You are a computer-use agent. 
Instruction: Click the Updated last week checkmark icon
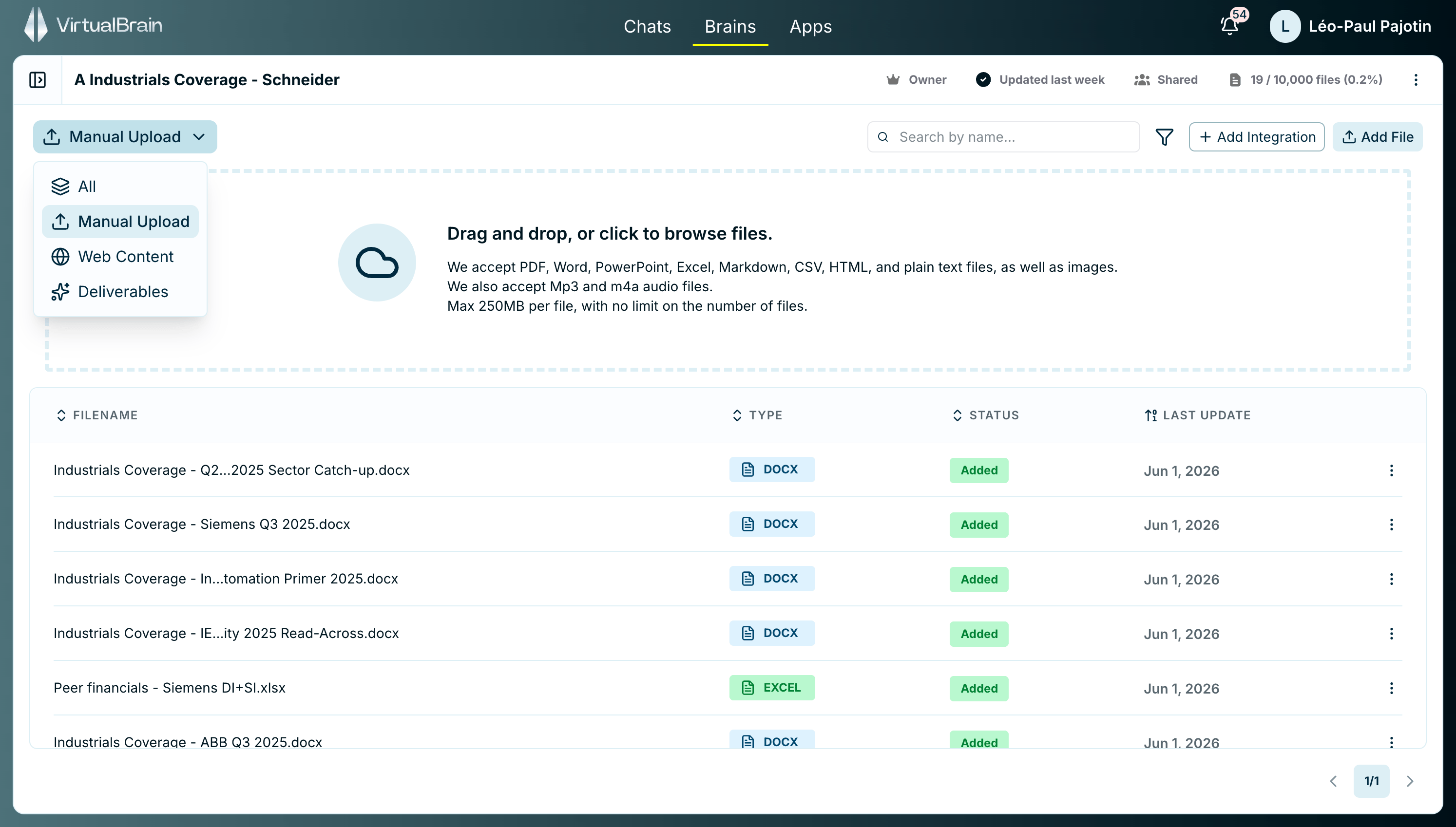tap(983, 79)
